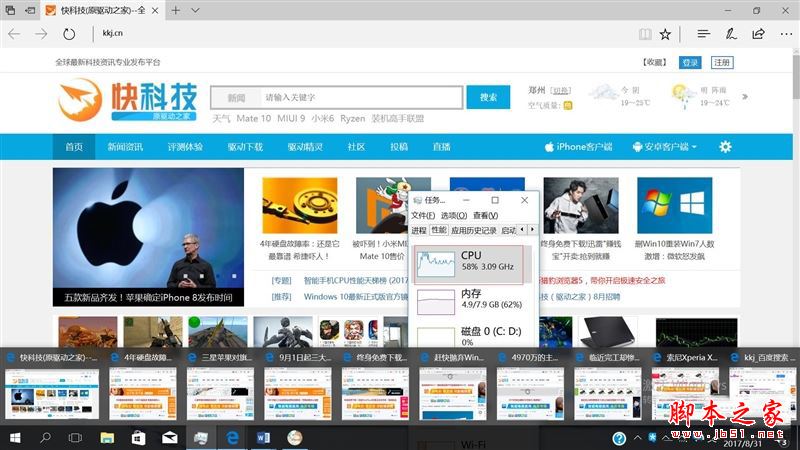Switch to the 4970万的主 window preview
800x450 pixels.
(530, 386)
